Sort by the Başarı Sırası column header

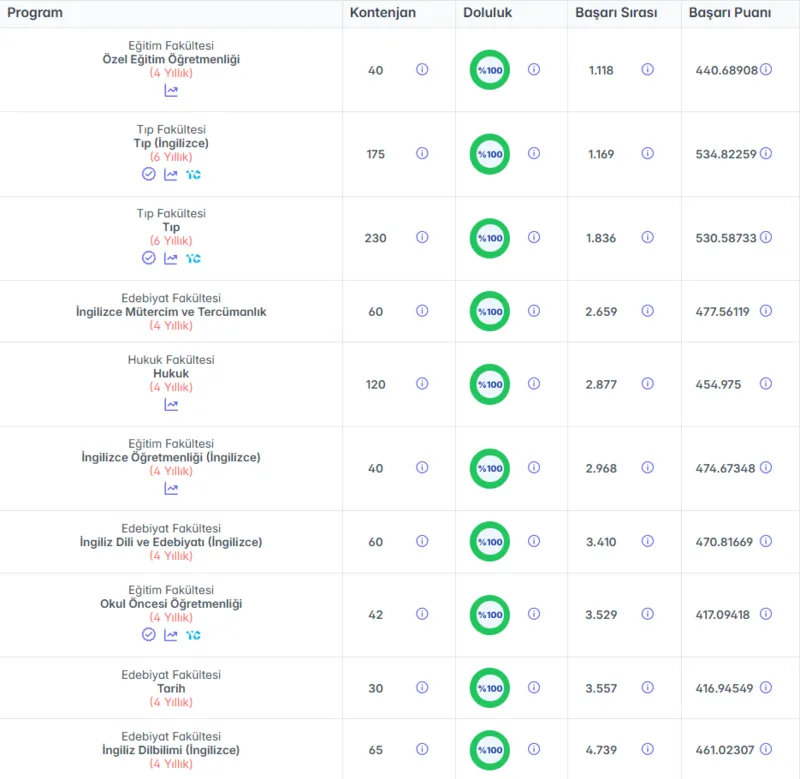point(616,13)
